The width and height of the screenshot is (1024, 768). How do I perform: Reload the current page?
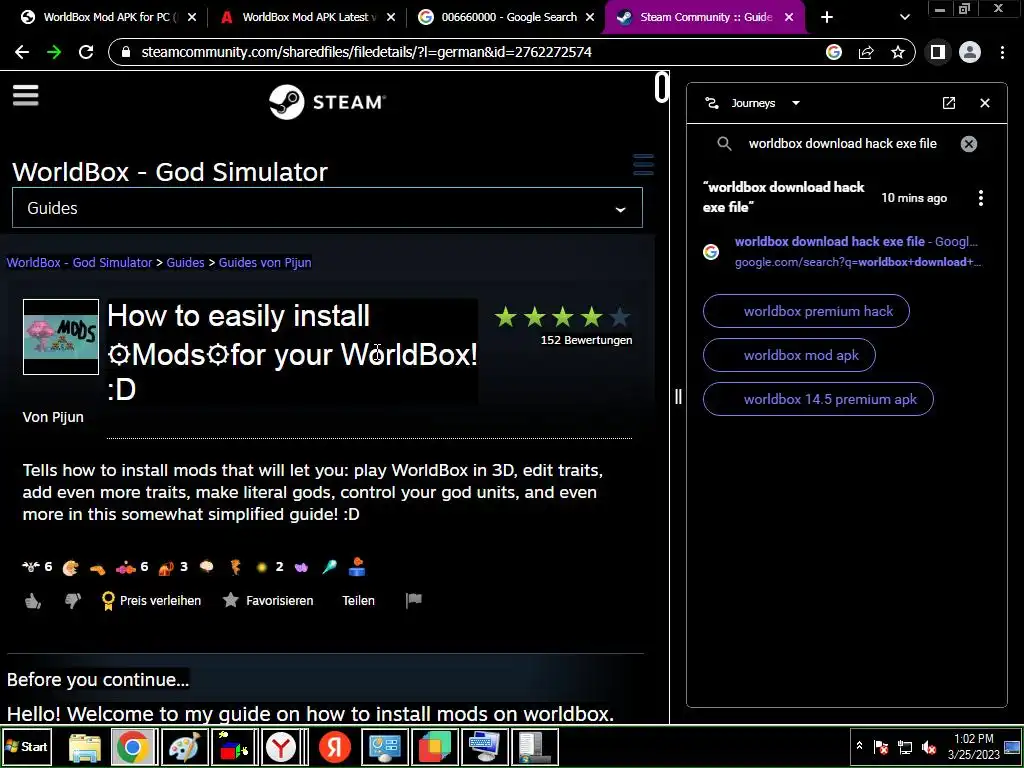pyautogui.click(x=86, y=52)
